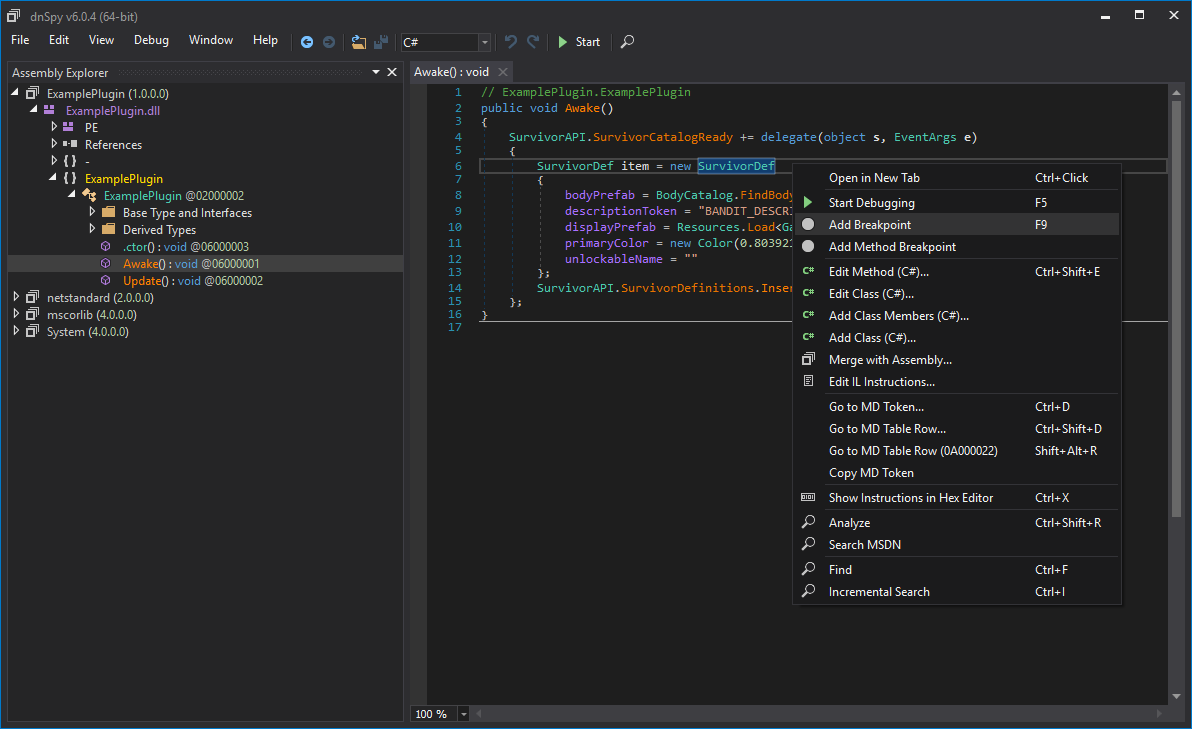Open the Help menu
Viewport: 1192px width, 729px height.
point(265,40)
